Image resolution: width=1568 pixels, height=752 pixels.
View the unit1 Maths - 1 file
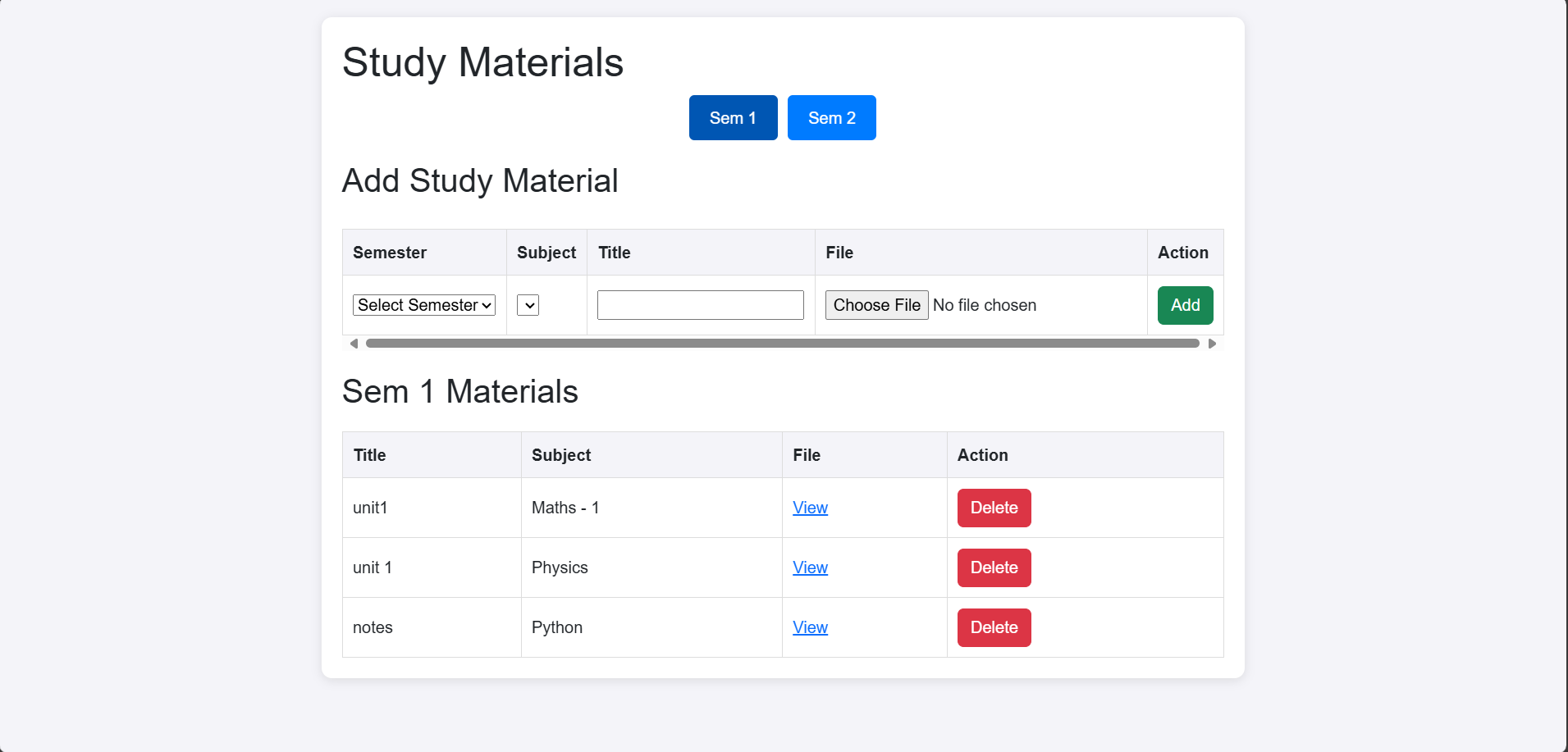click(x=810, y=508)
